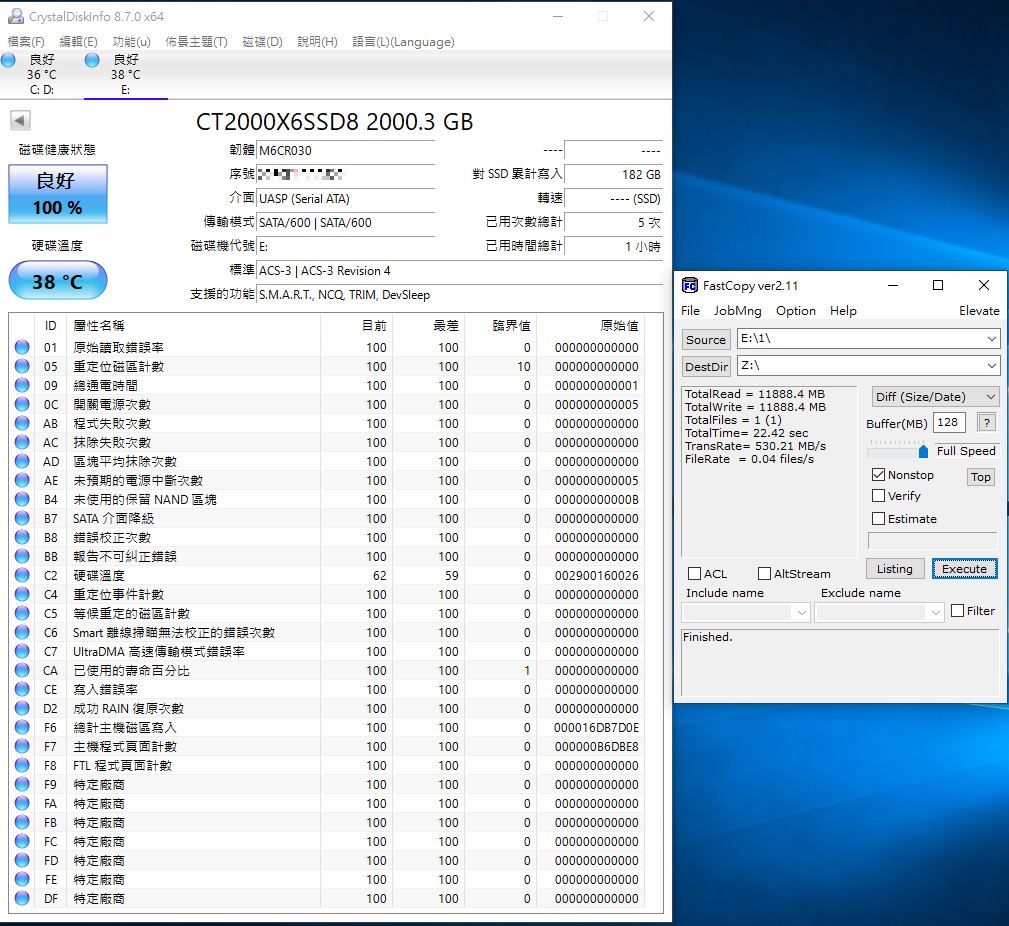Click status orb for attribute C7 row
This screenshot has height=926, width=1009.
[22, 651]
